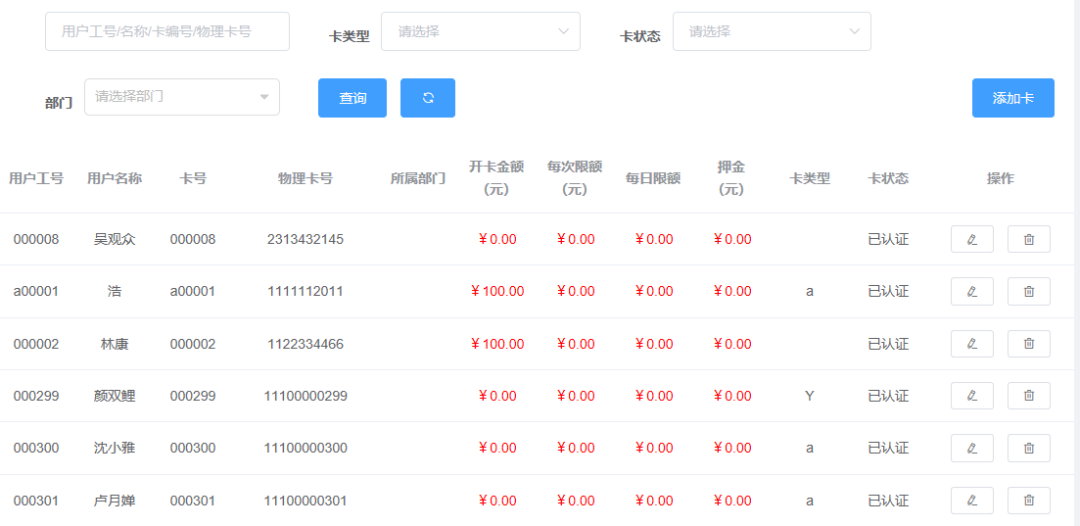Click the 用户名称 column header

click(x=114, y=179)
